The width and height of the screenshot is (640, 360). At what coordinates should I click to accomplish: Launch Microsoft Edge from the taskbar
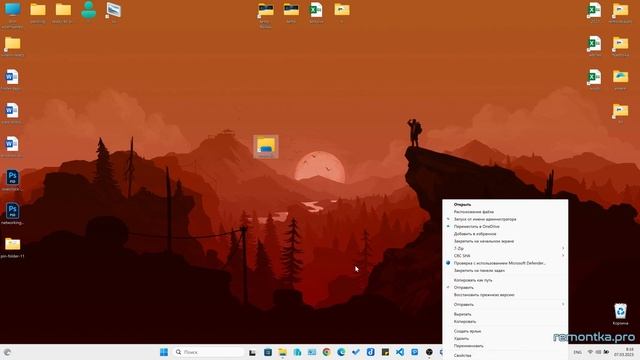[x=341, y=352]
